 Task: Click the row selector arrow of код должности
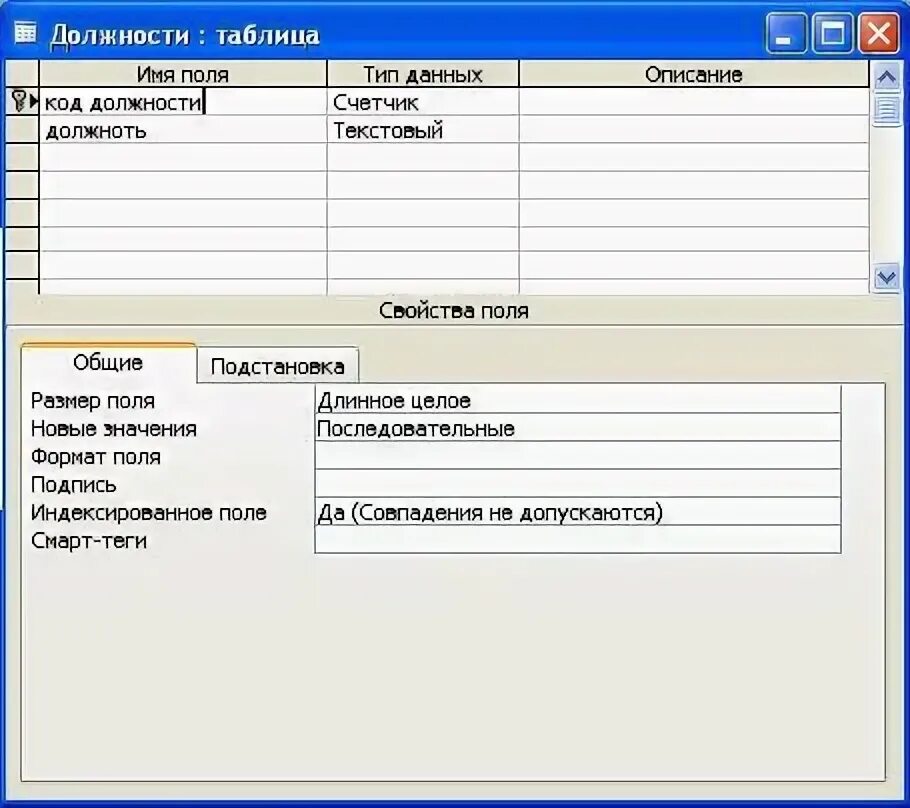coord(30,100)
